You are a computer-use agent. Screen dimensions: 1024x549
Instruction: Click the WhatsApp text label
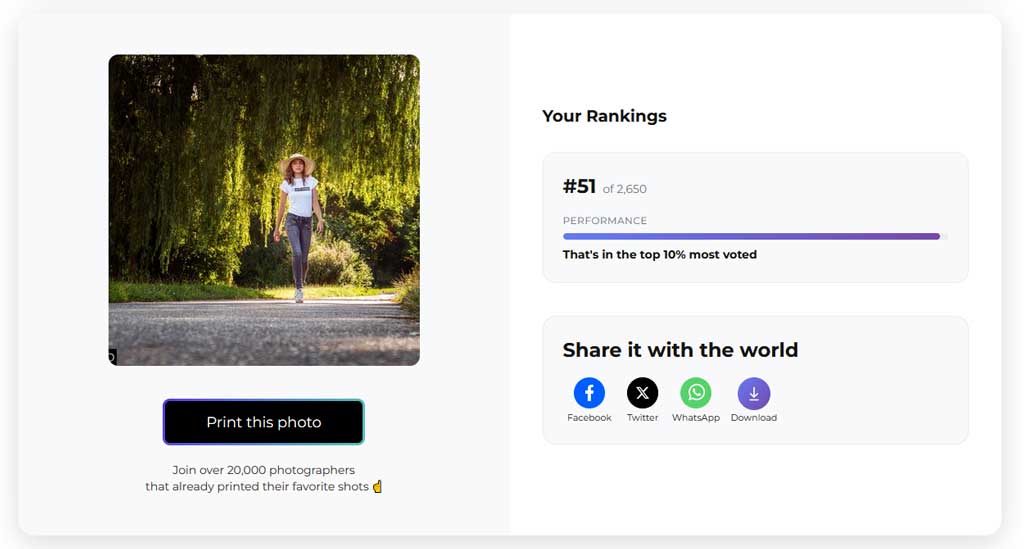click(x=695, y=418)
